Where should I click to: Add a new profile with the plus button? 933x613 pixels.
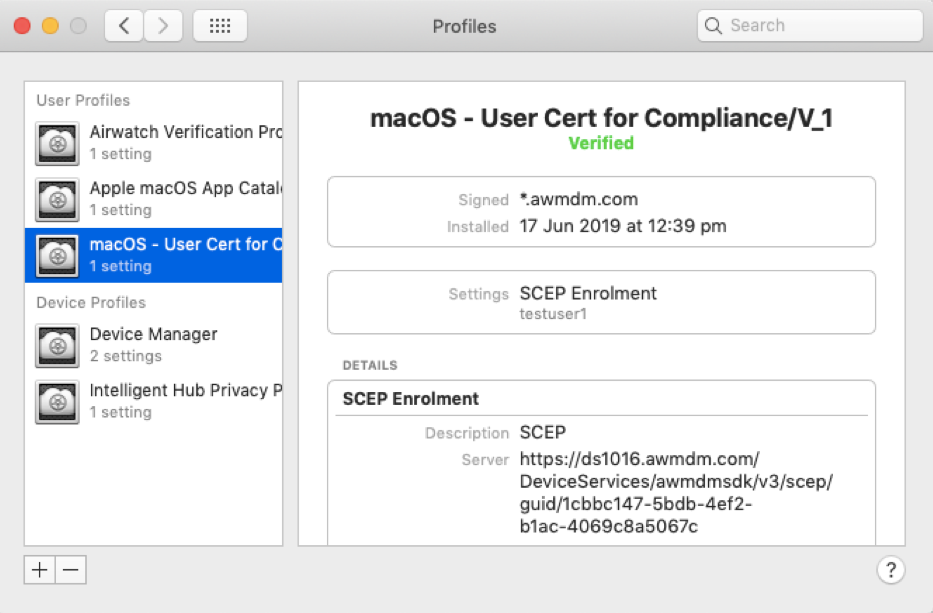click(39, 569)
